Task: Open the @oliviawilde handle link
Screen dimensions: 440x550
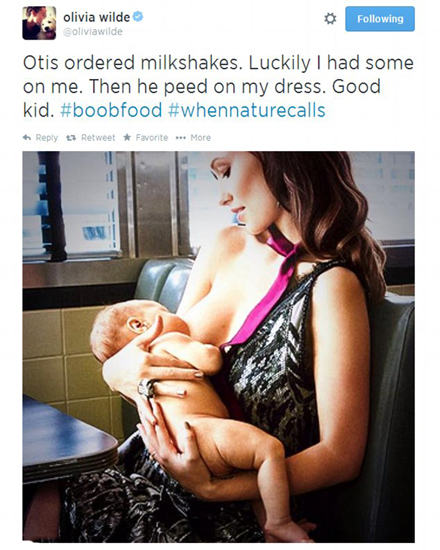Action: click(93, 32)
